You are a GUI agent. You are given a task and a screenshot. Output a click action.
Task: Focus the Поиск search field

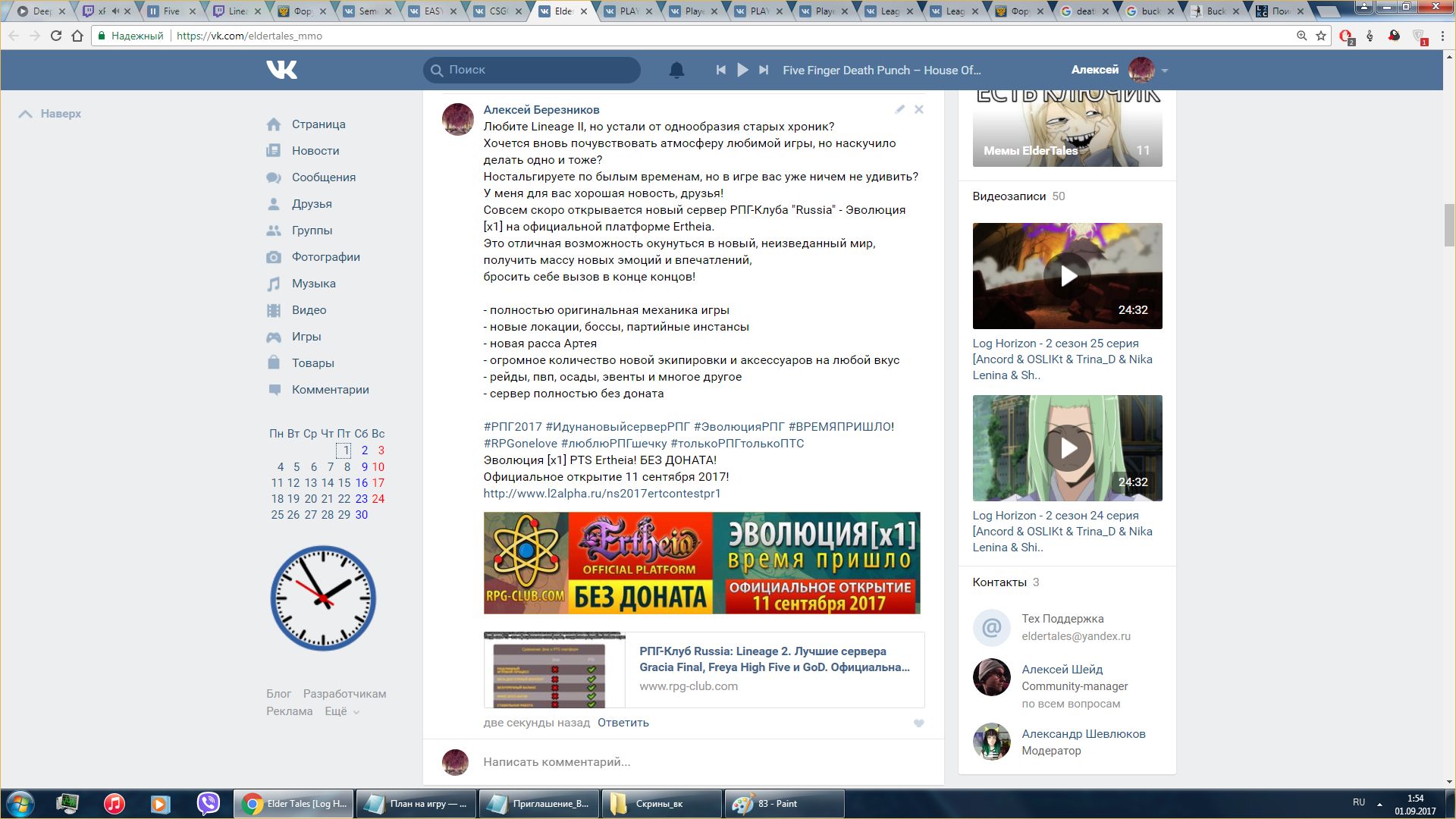tap(532, 70)
